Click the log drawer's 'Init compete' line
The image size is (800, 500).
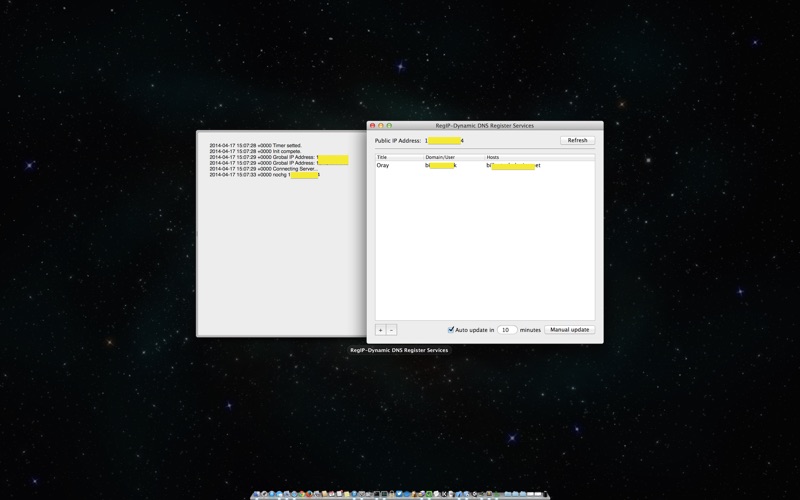point(255,151)
